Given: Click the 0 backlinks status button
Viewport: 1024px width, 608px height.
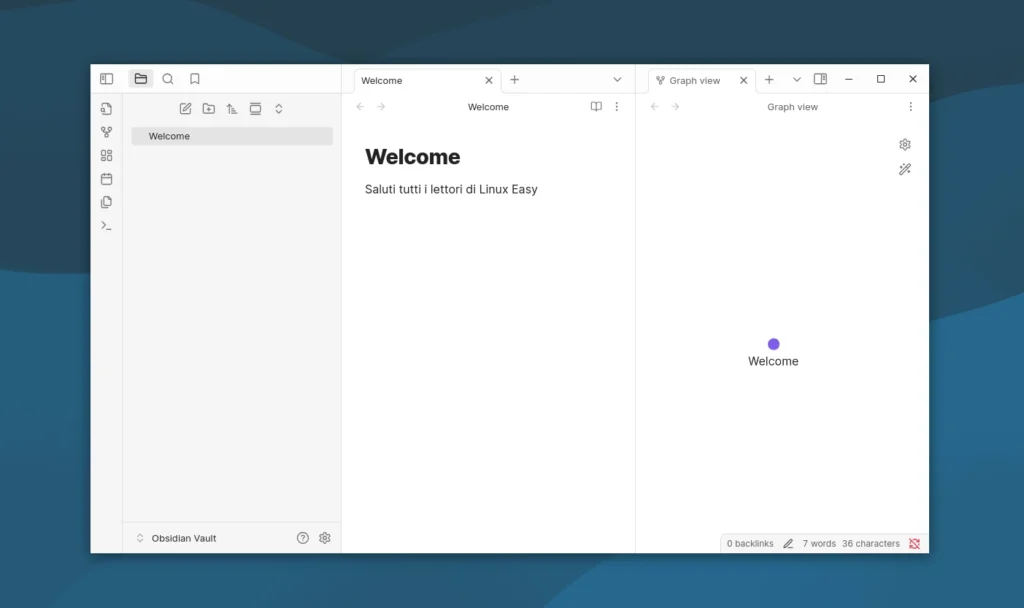Looking at the screenshot, I should (749, 544).
